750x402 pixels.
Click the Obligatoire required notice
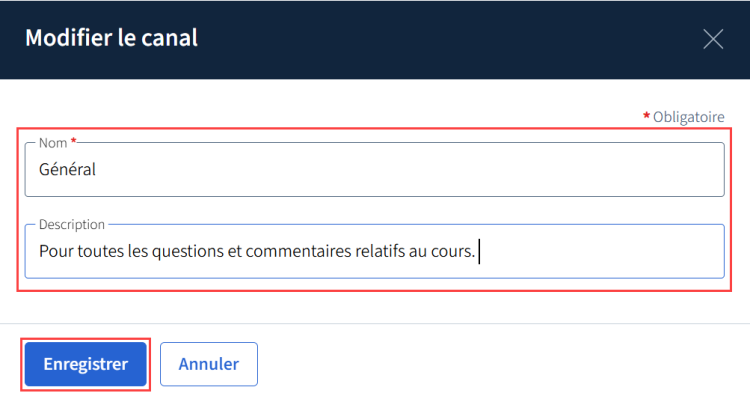click(x=688, y=117)
